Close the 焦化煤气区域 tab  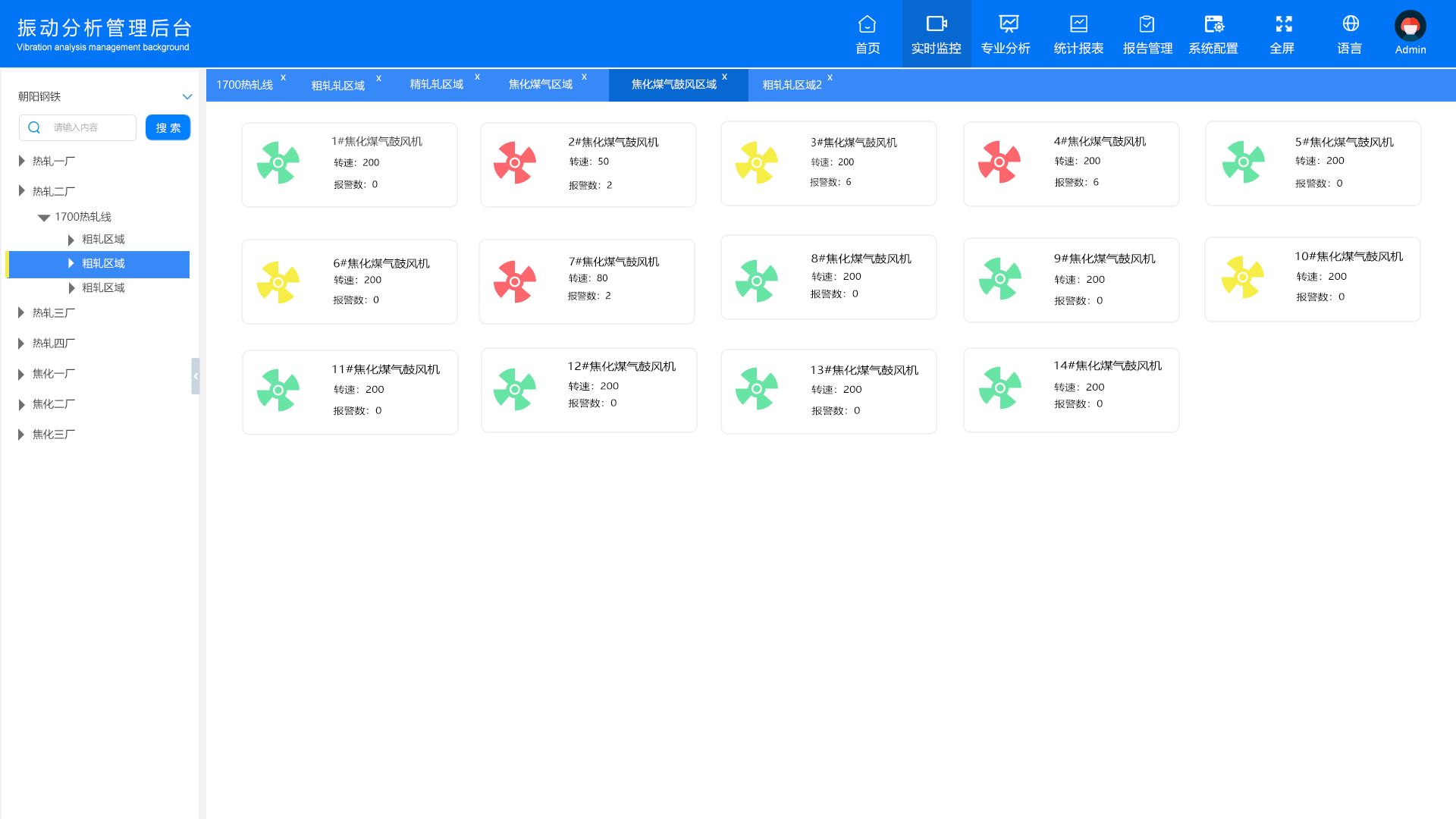tap(584, 77)
